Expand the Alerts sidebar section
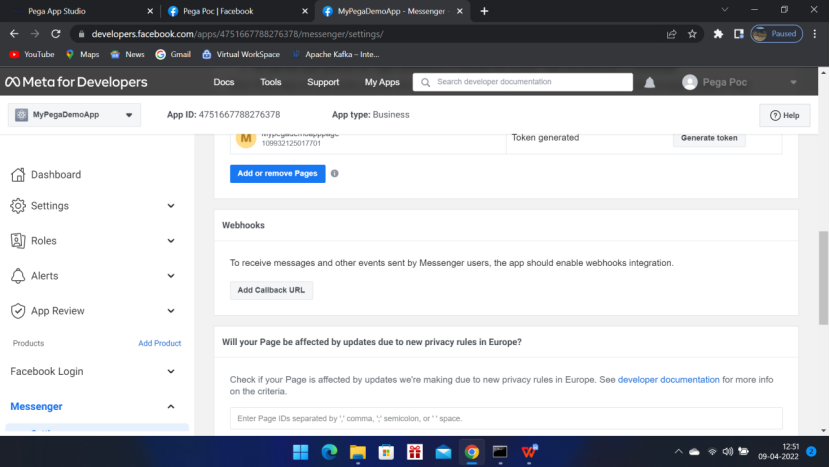Screen dimensions: 830x467 (x=171, y=276)
